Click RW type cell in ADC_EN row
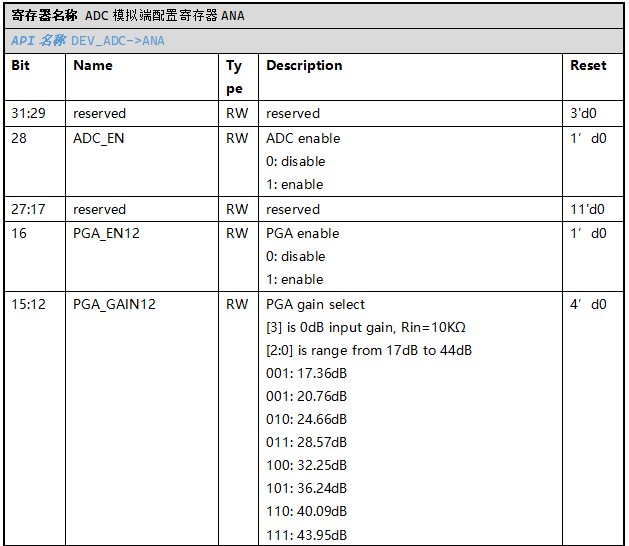Image resolution: width=629 pixels, height=546 pixels. (x=237, y=138)
